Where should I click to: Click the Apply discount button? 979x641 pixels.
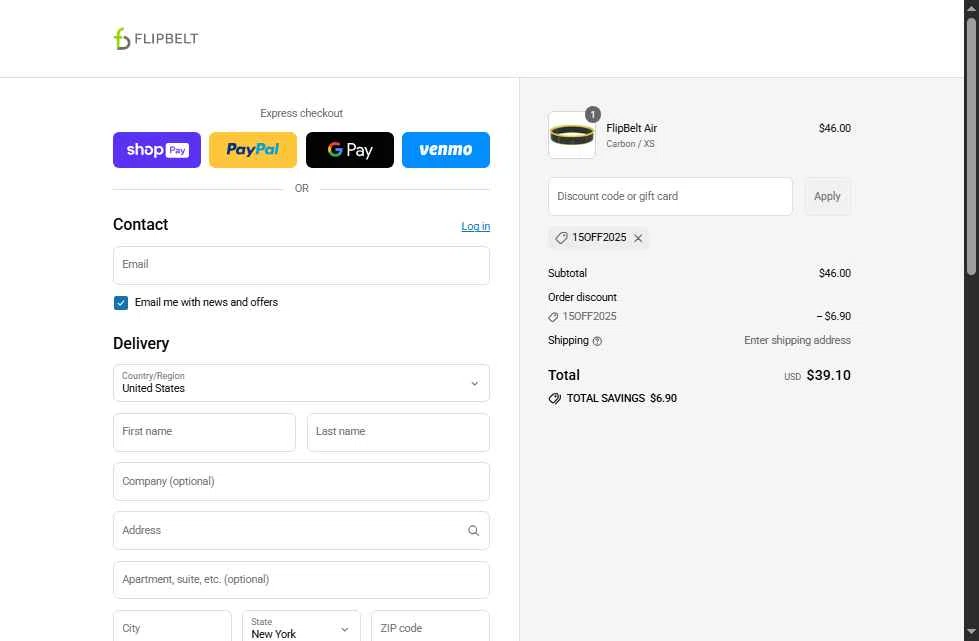tap(827, 197)
